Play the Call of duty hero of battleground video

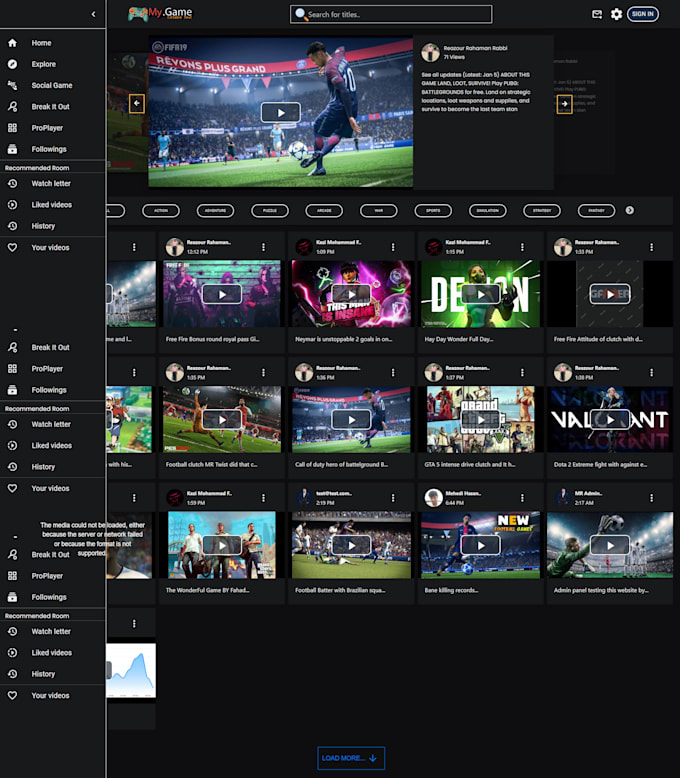click(x=351, y=420)
